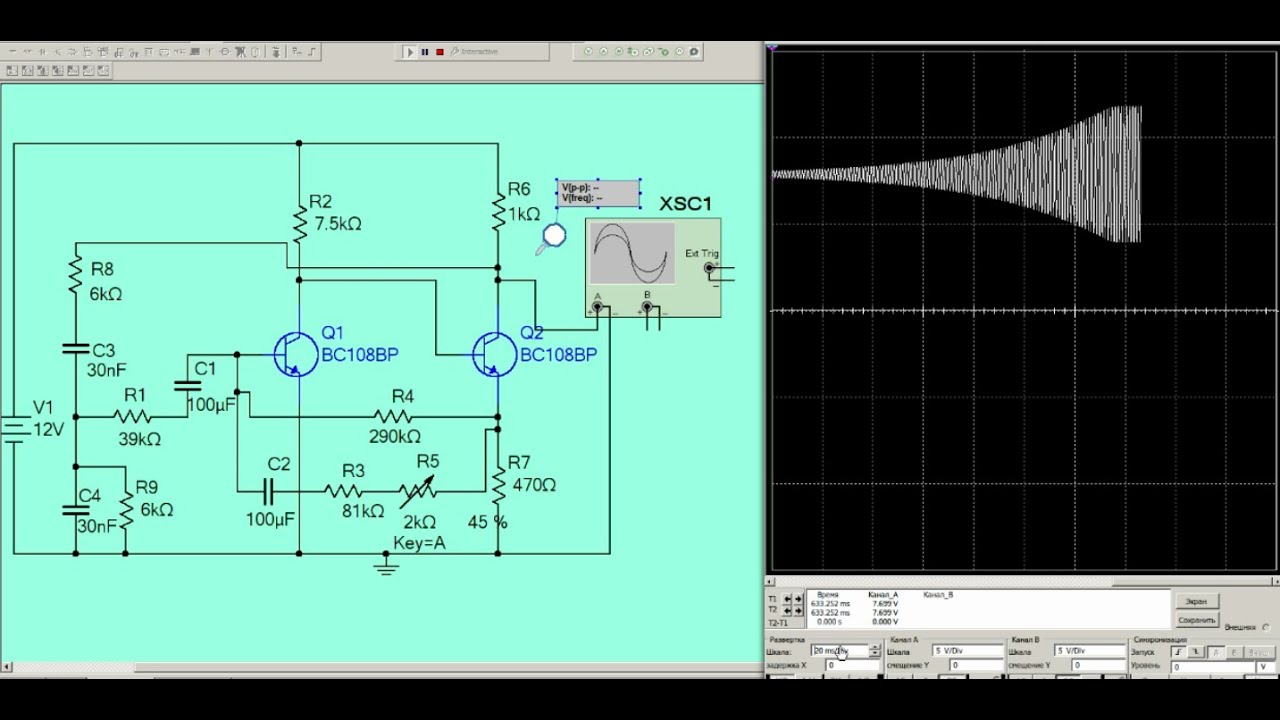Move cursor T2 right with arrow
Viewport: 1280px width, 720px height.
[x=799, y=609]
